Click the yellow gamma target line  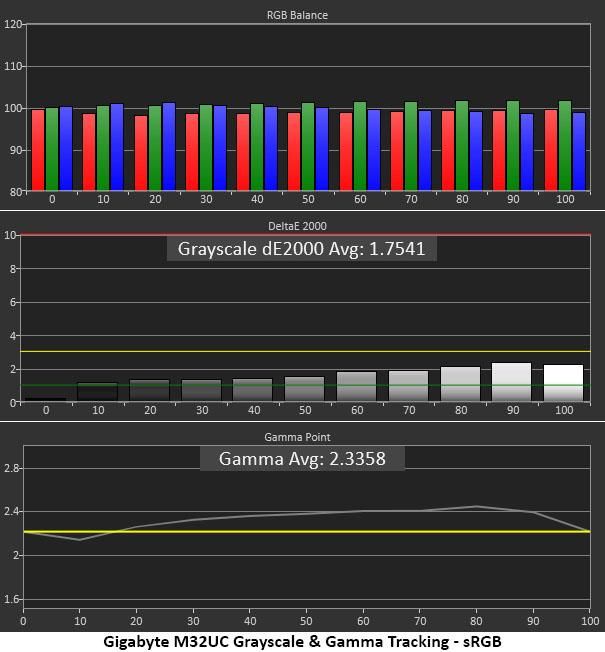click(307, 531)
